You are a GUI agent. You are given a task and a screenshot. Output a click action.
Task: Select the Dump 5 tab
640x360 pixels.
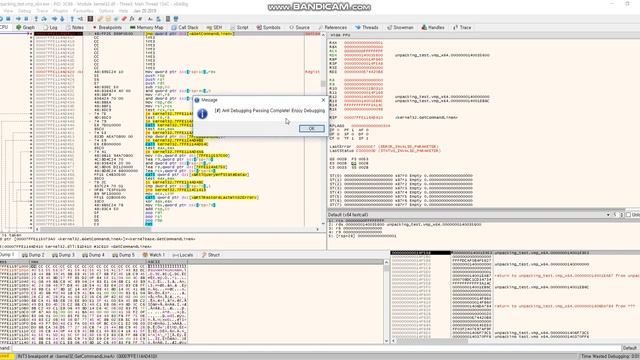click(124, 255)
